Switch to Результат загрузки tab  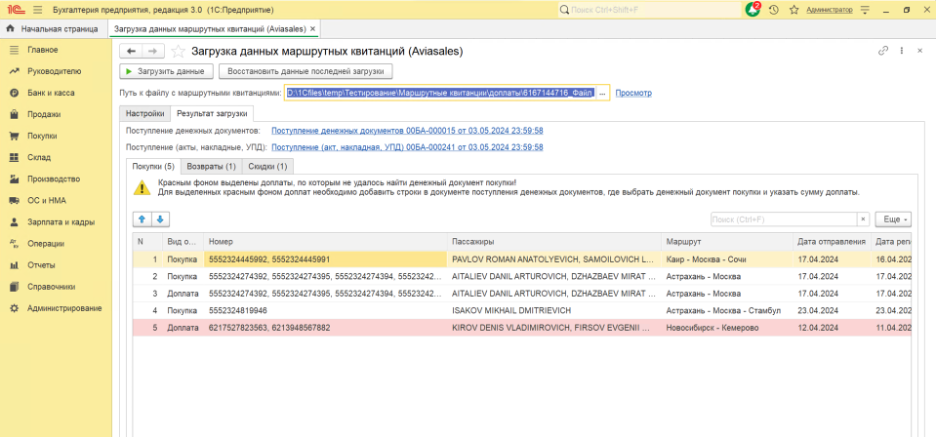click(x=213, y=113)
